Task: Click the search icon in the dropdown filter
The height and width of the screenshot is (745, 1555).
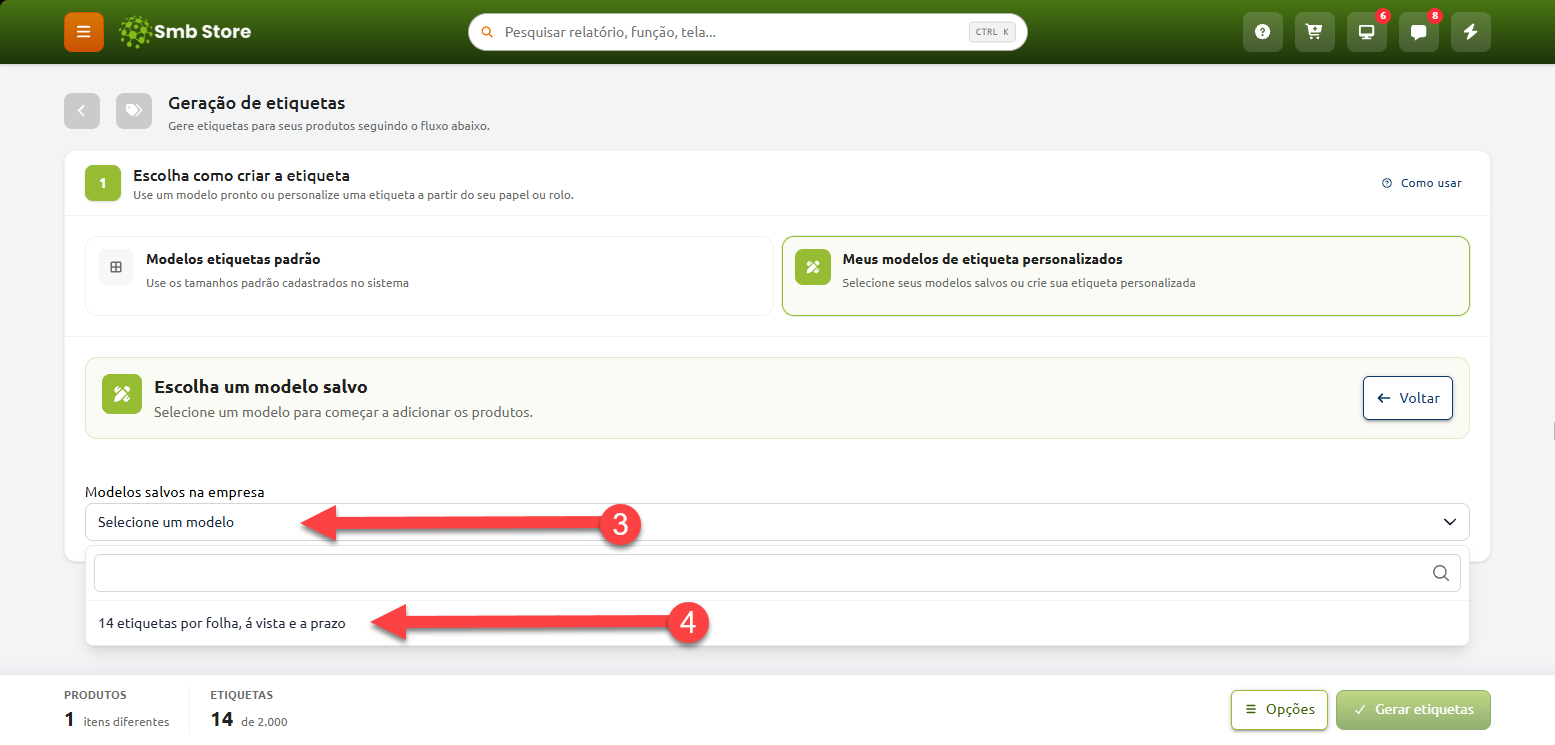Action: 1441,573
